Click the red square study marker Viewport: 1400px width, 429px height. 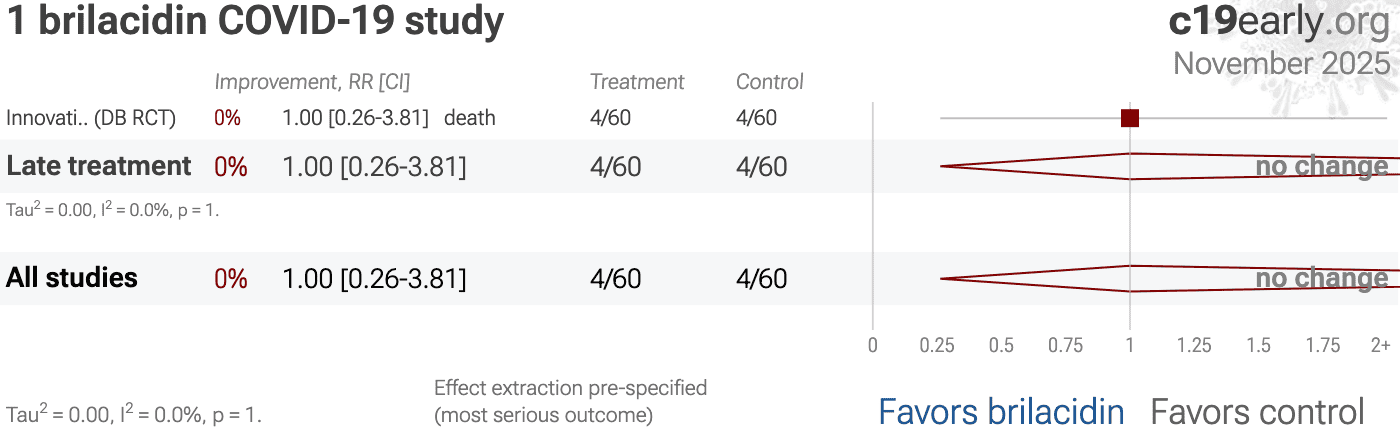(x=1130, y=118)
